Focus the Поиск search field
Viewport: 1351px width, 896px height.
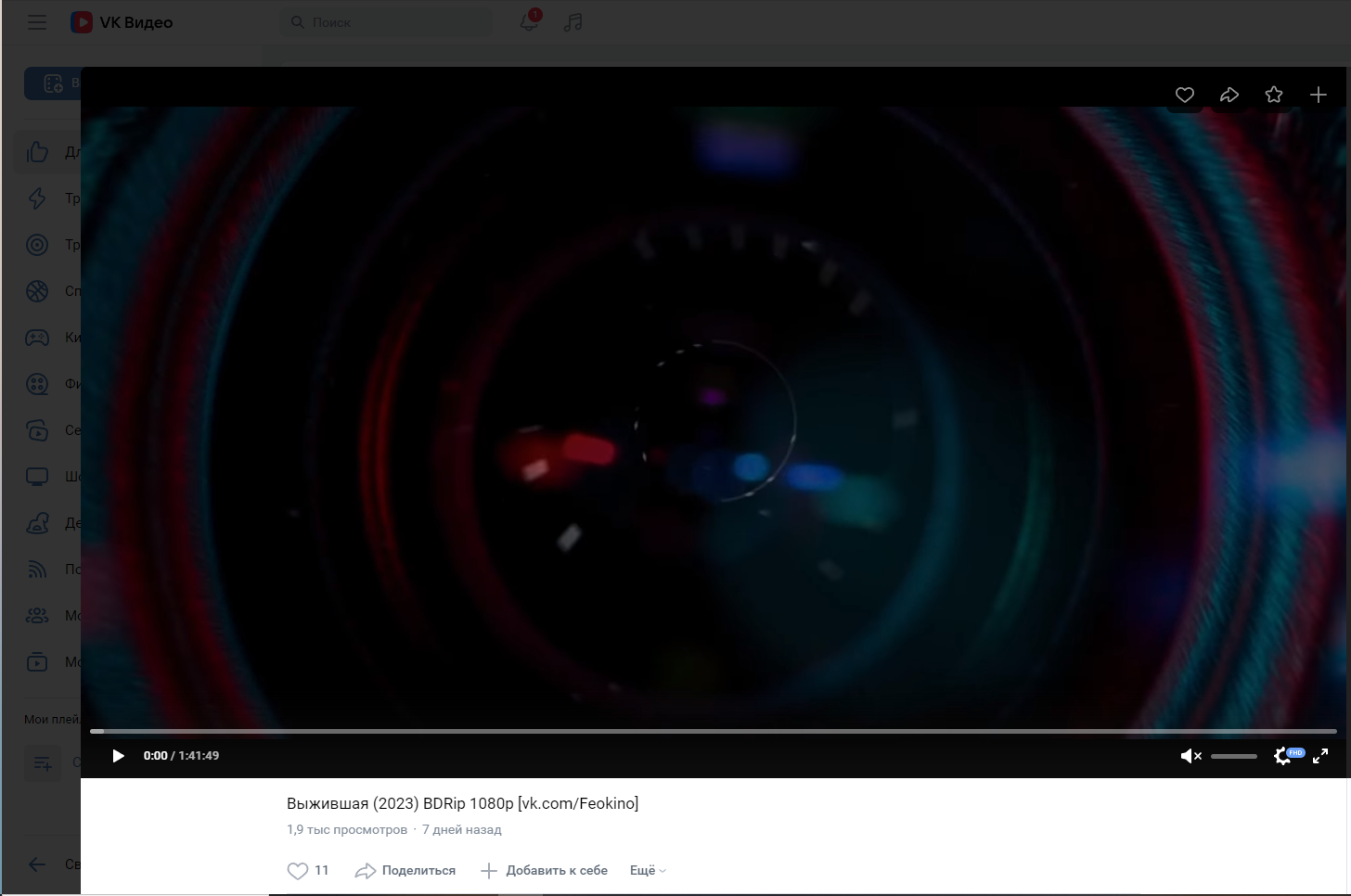coord(386,22)
